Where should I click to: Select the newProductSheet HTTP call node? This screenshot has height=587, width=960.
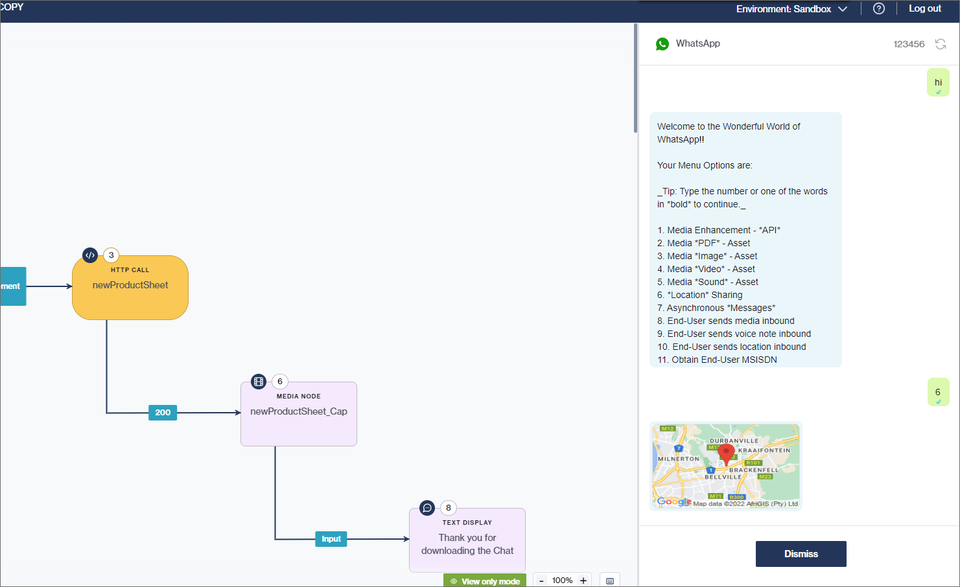[130, 288]
